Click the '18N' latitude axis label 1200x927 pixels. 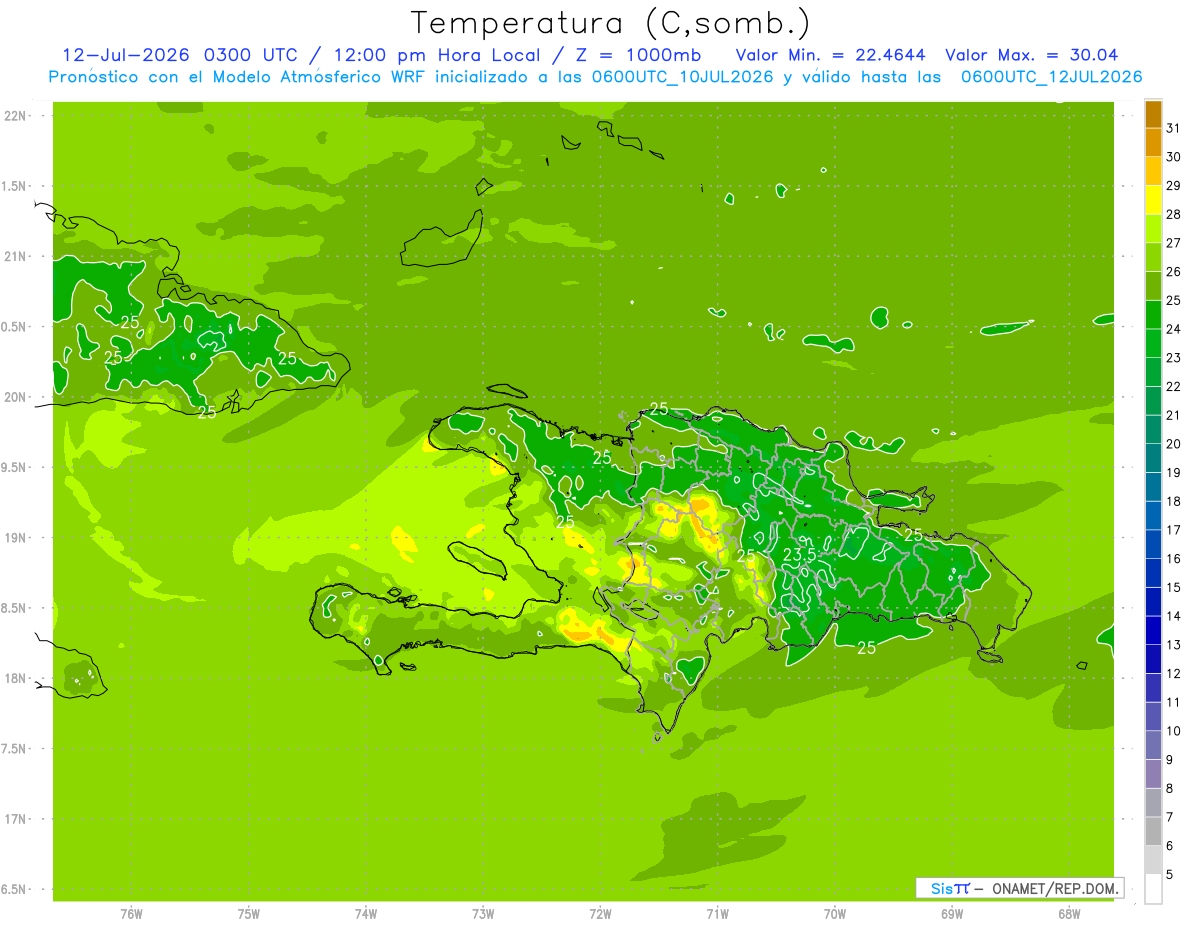tap(15, 678)
